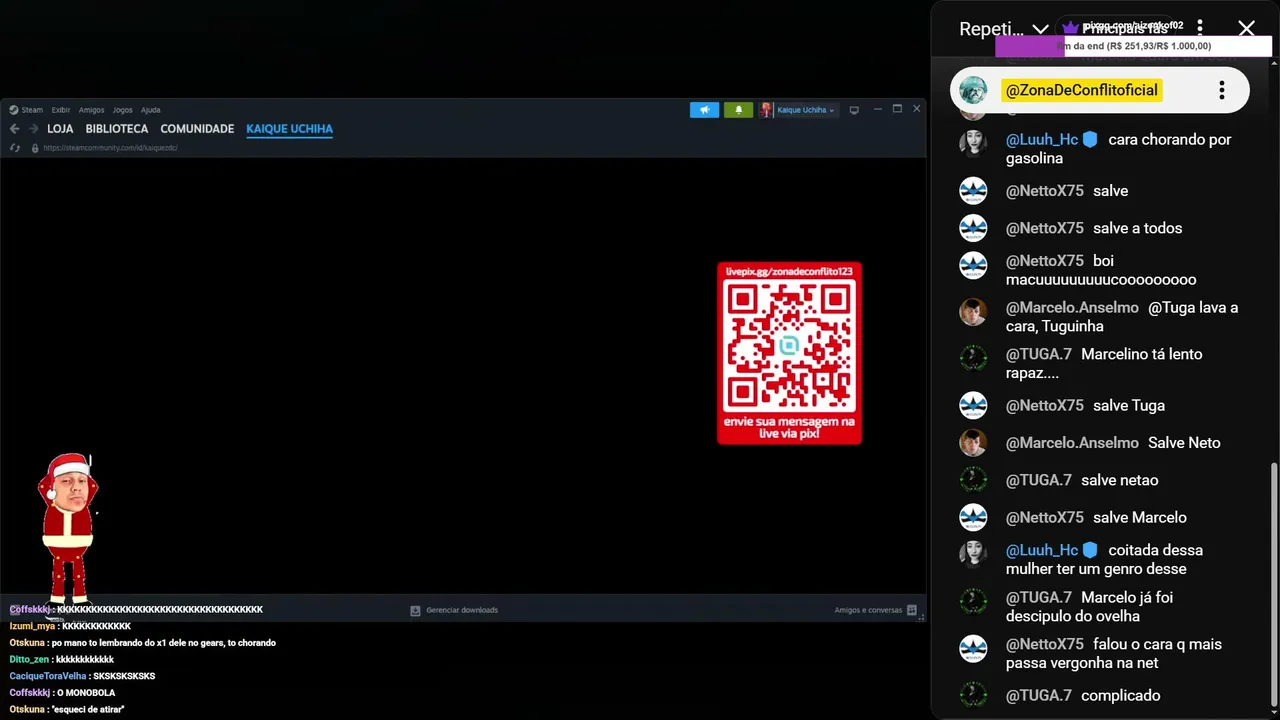Click the live chat vertical scrollbar

click(1273, 584)
